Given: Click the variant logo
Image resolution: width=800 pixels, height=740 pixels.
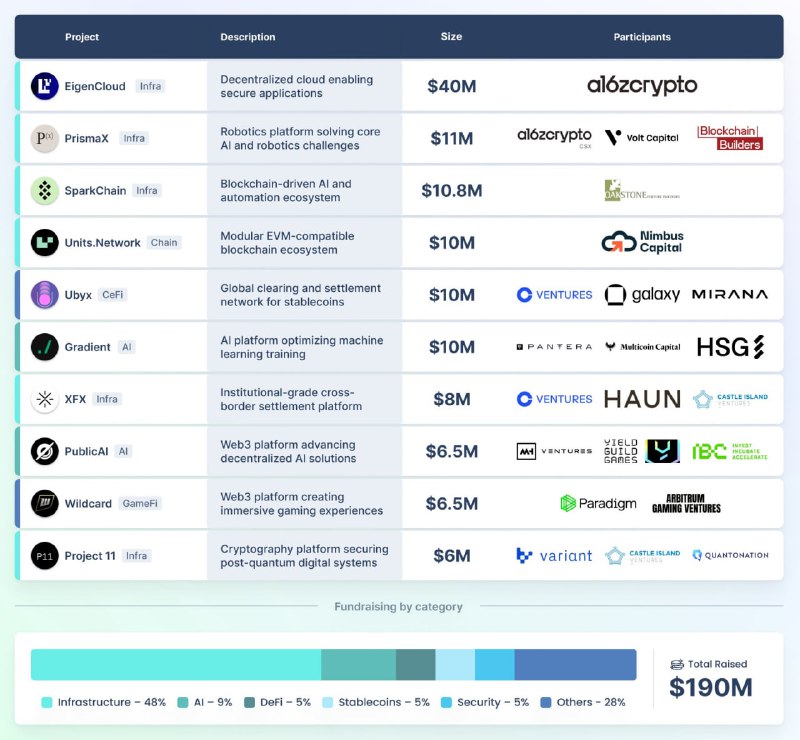Looking at the screenshot, I should coord(554,555).
